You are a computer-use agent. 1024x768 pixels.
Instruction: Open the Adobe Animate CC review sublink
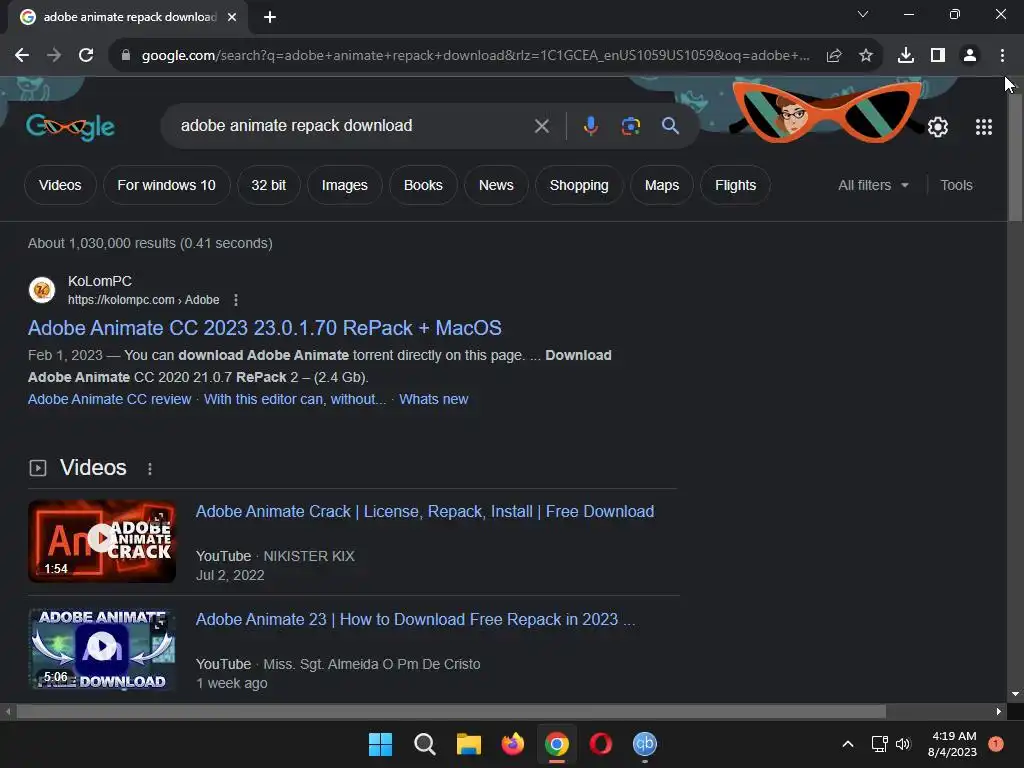tap(109, 399)
